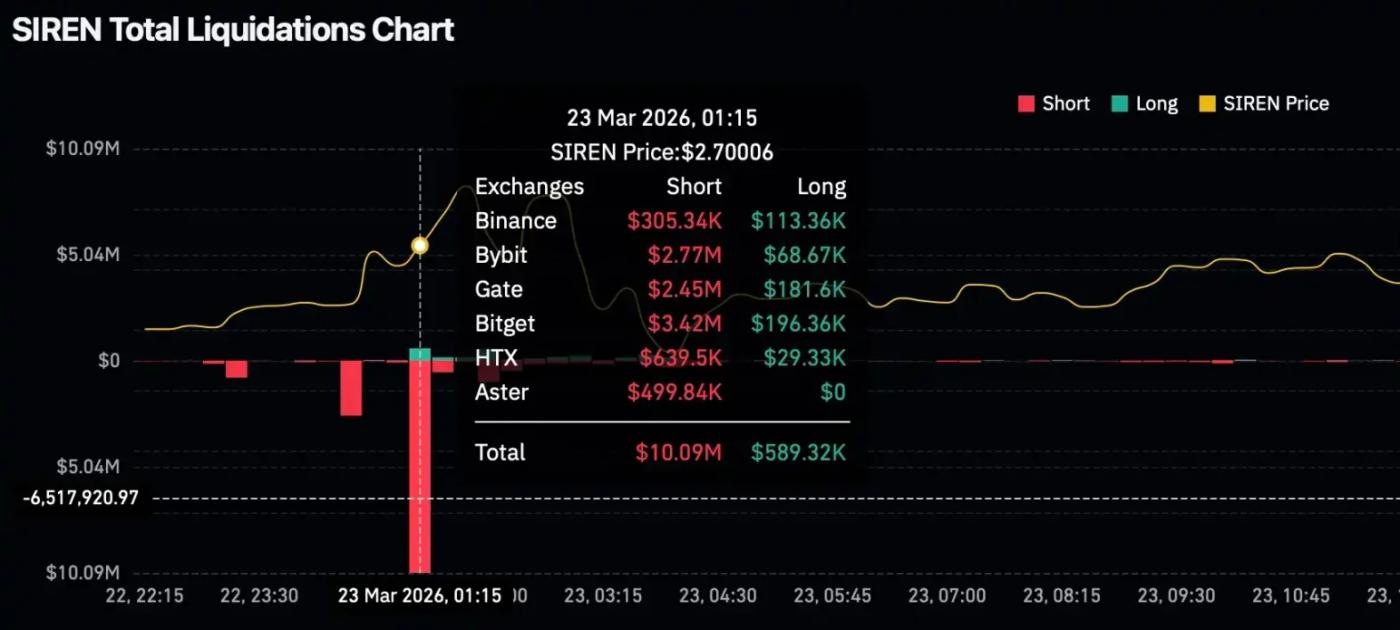
Task: Click the 22, 22:15 time axis label
Action: pyautogui.click(x=145, y=596)
